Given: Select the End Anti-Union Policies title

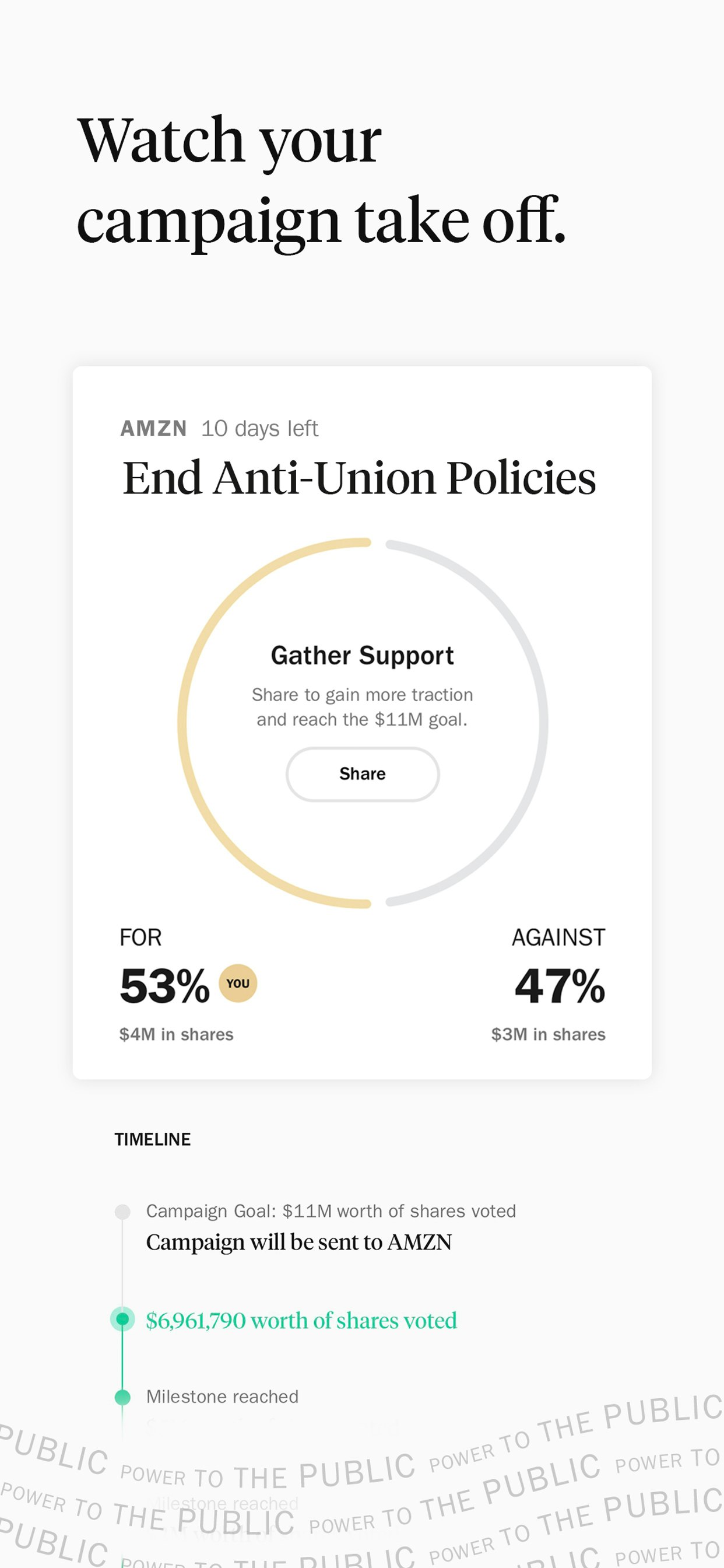Looking at the screenshot, I should (x=359, y=478).
